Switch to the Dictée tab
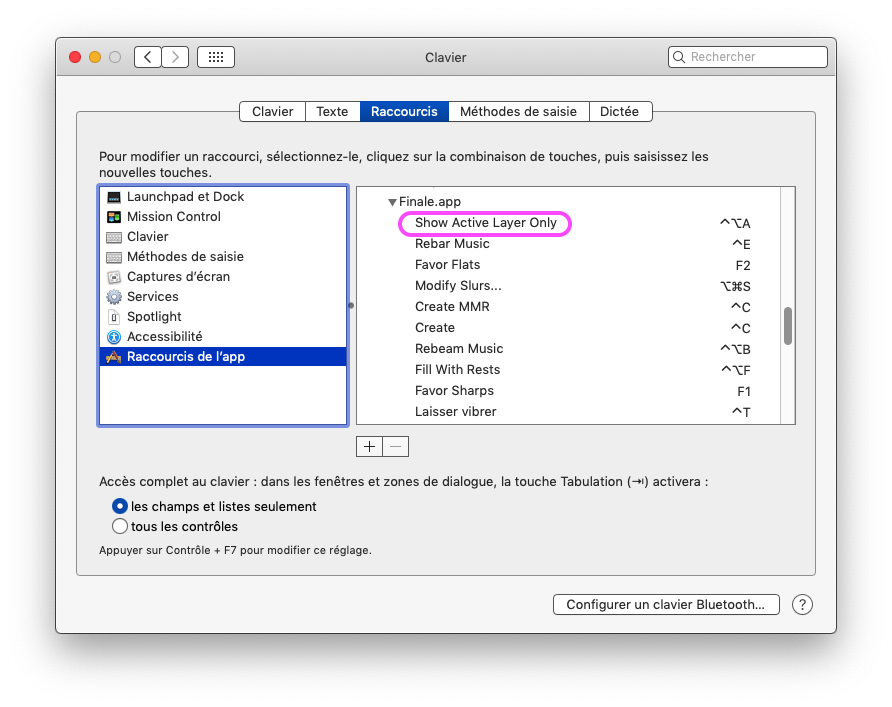Viewport: 892px width, 707px height. (620, 112)
